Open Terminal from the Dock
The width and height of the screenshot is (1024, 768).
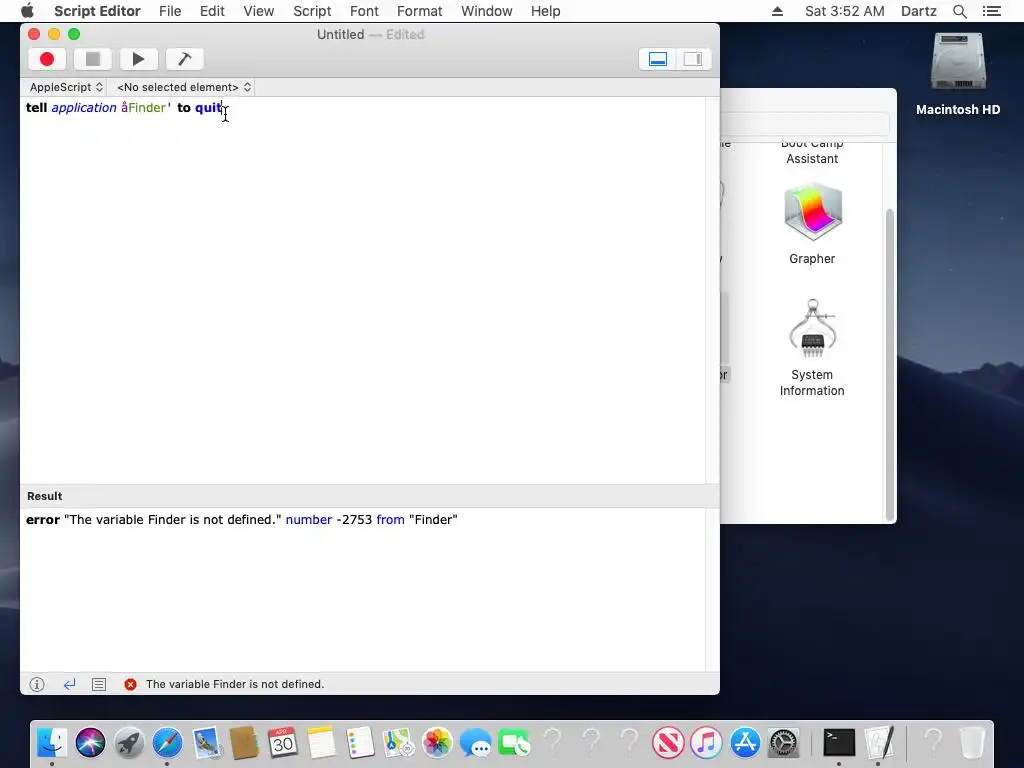[839, 743]
